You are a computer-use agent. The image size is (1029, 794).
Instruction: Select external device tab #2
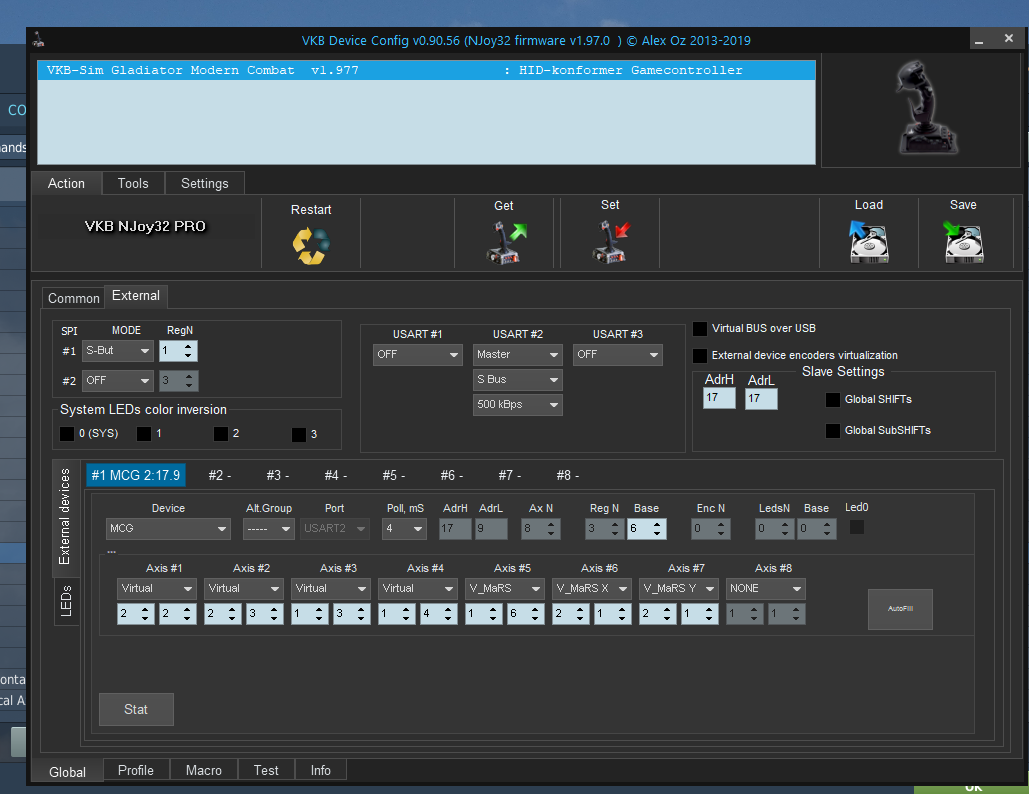(219, 475)
